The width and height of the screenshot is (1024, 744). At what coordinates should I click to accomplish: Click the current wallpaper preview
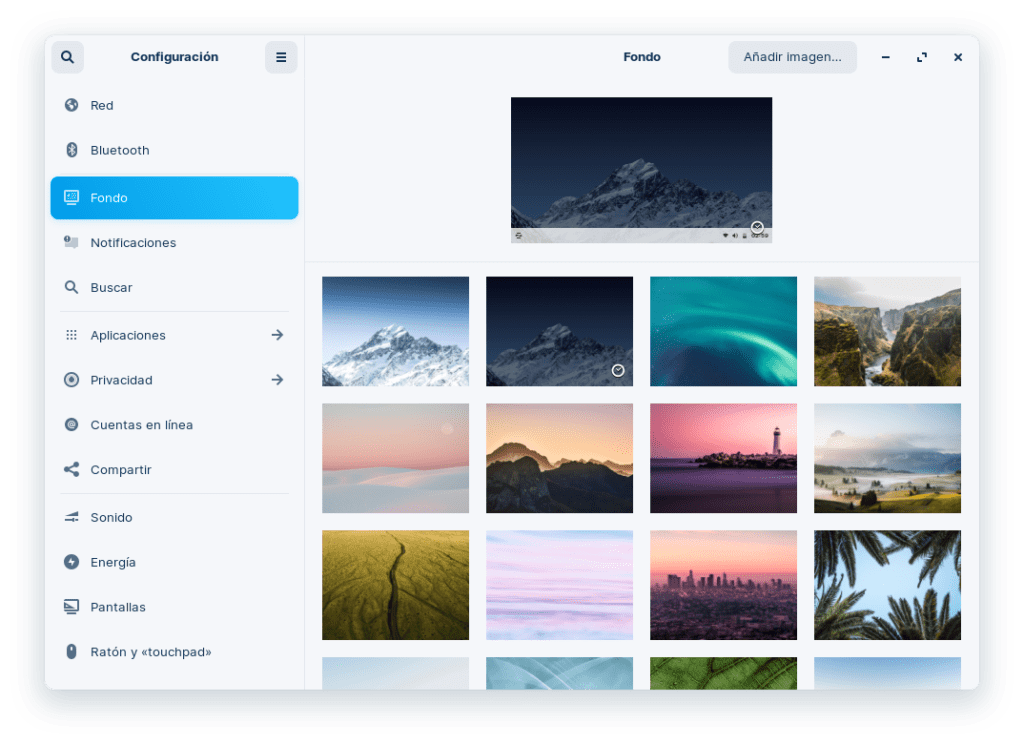coord(641,170)
